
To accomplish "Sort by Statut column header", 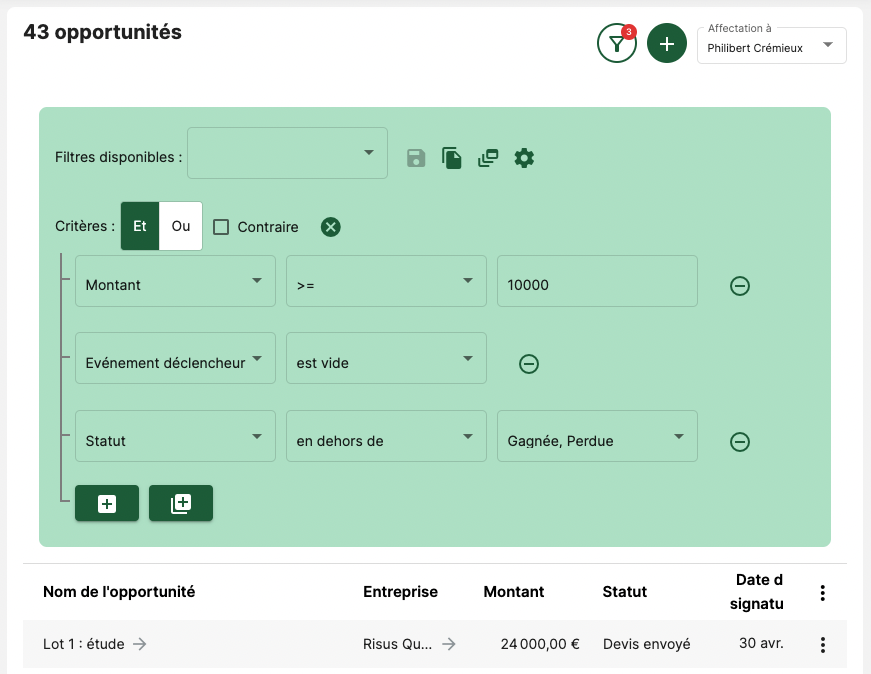I will [625, 592].
